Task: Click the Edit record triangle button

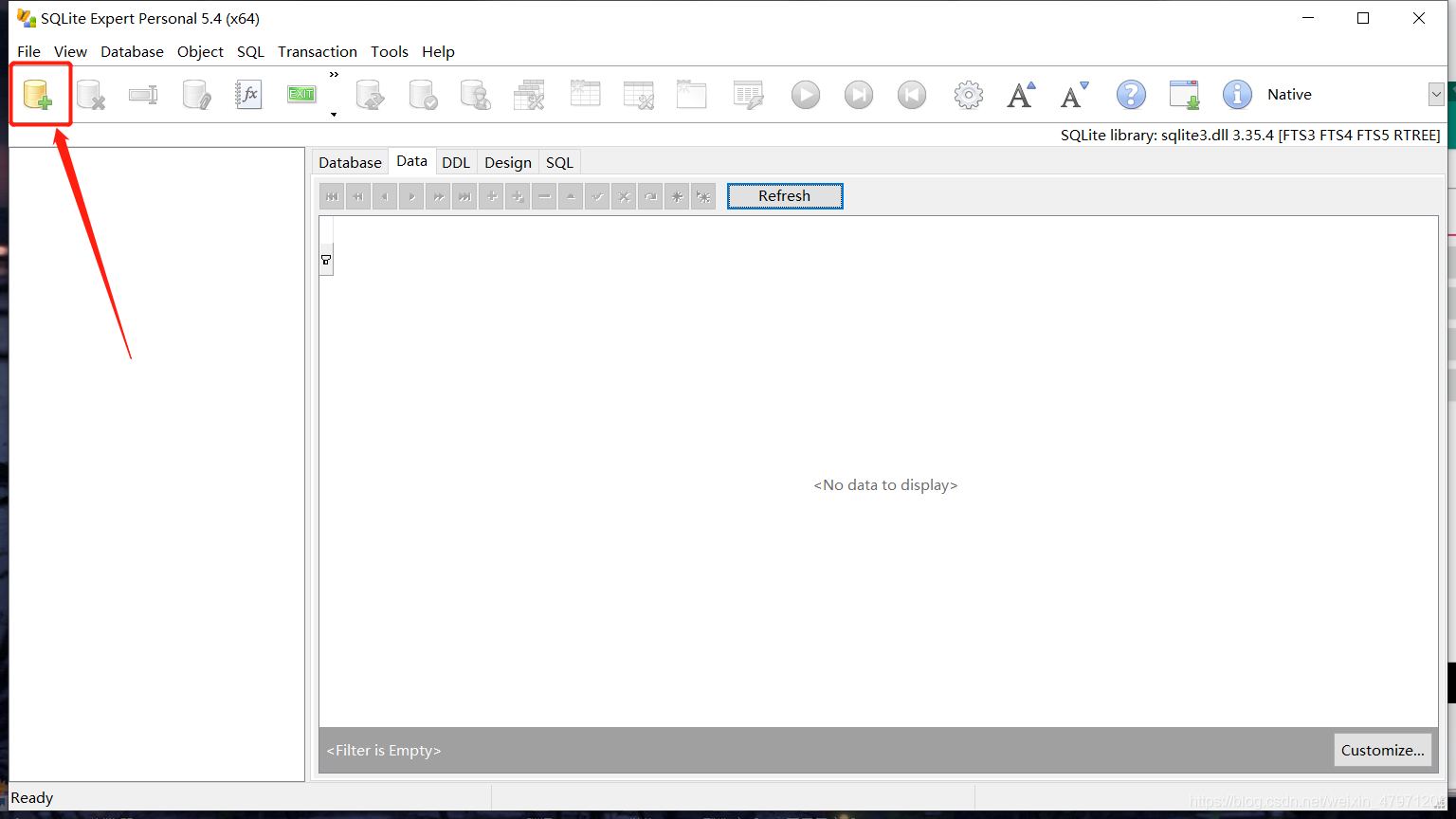Action: click(571, 196)
